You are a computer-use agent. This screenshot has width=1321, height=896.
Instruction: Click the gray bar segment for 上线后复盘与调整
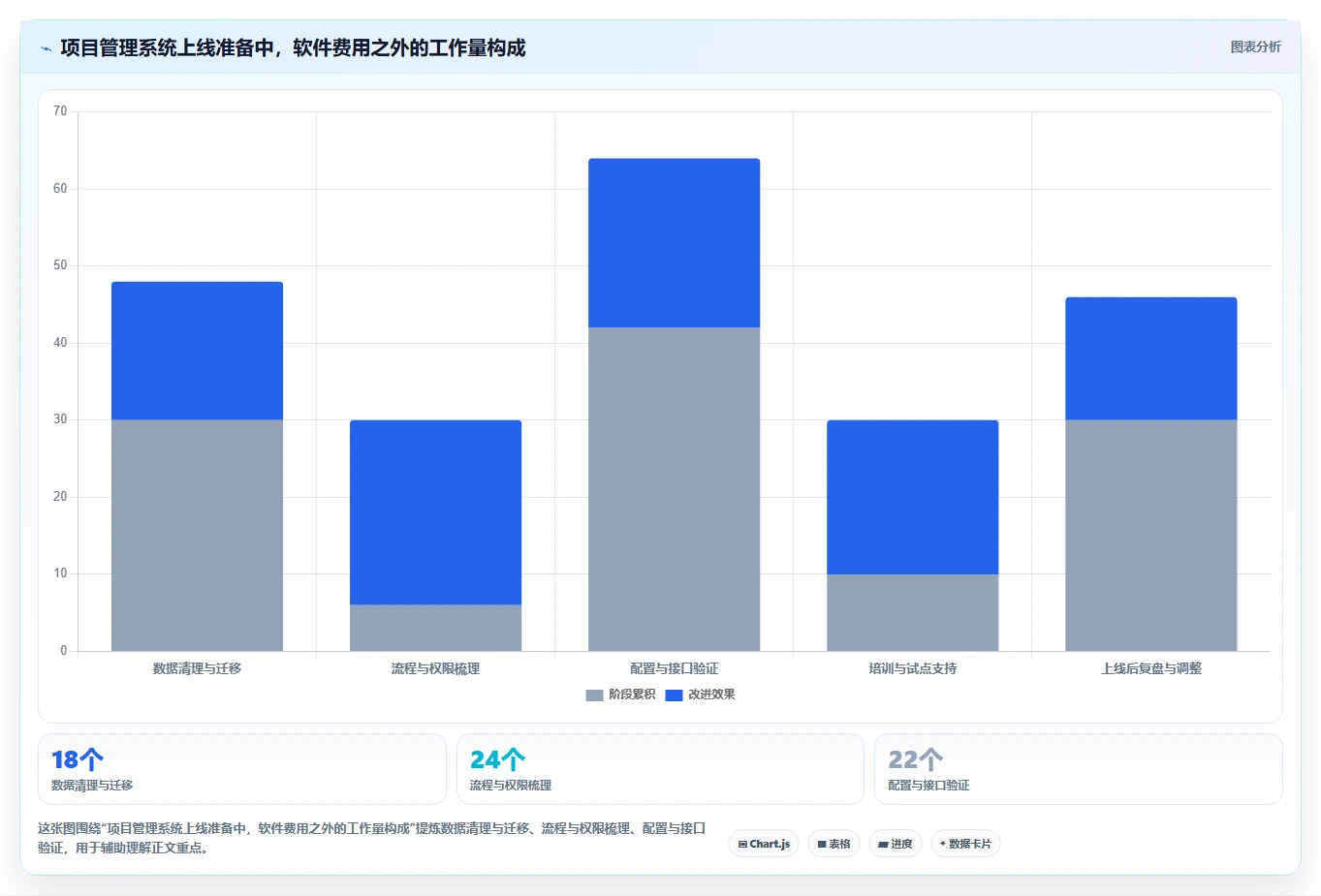(x=1150, y=536)
